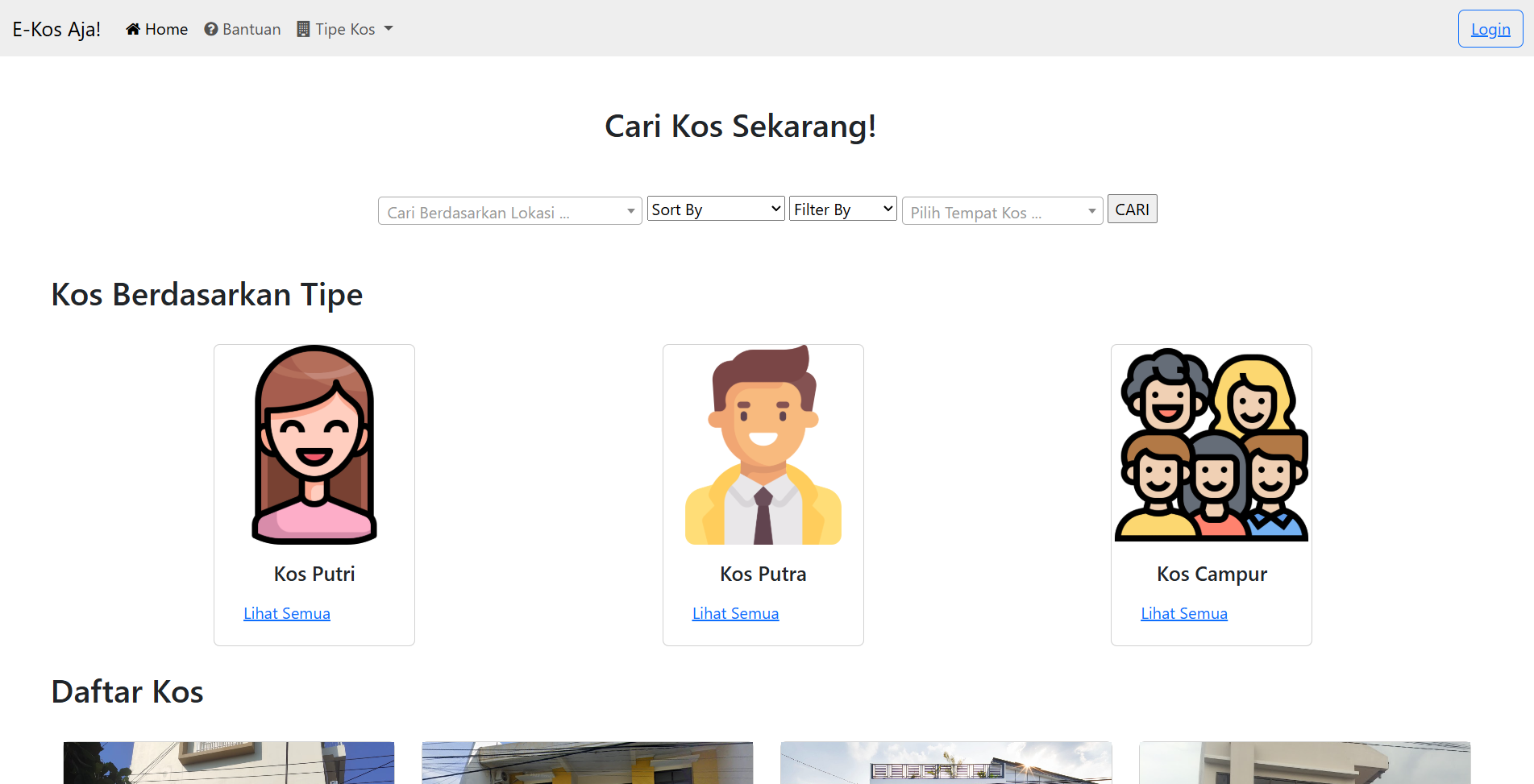The height and width of the screenshot is (784, 1534).
Task: Open third kos photo with sunlit rooftop
Action: pyautogui.click(x=946, y=763)
